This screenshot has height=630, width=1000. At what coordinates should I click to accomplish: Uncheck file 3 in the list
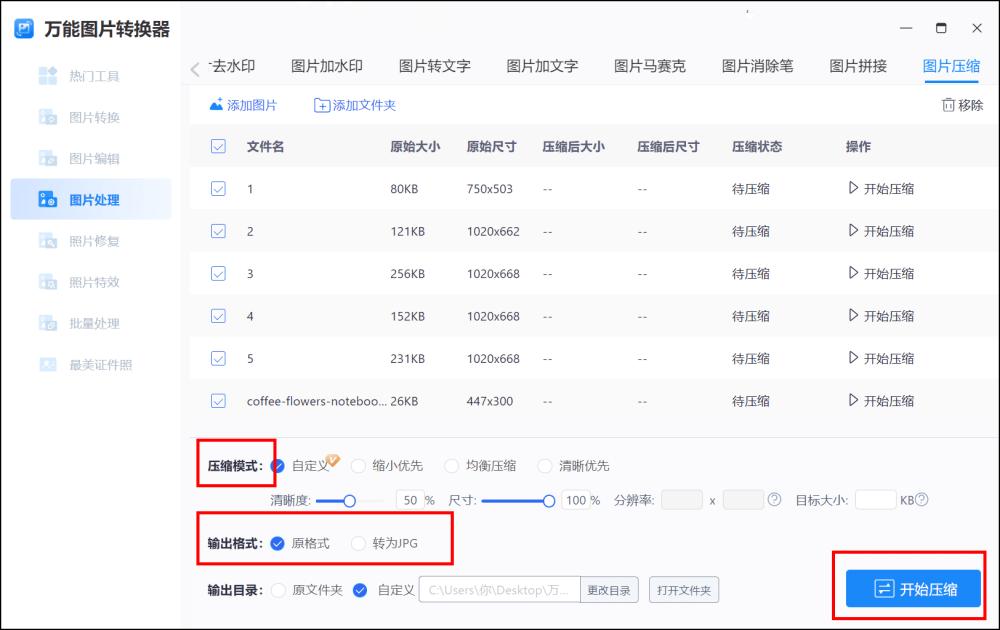218,273
